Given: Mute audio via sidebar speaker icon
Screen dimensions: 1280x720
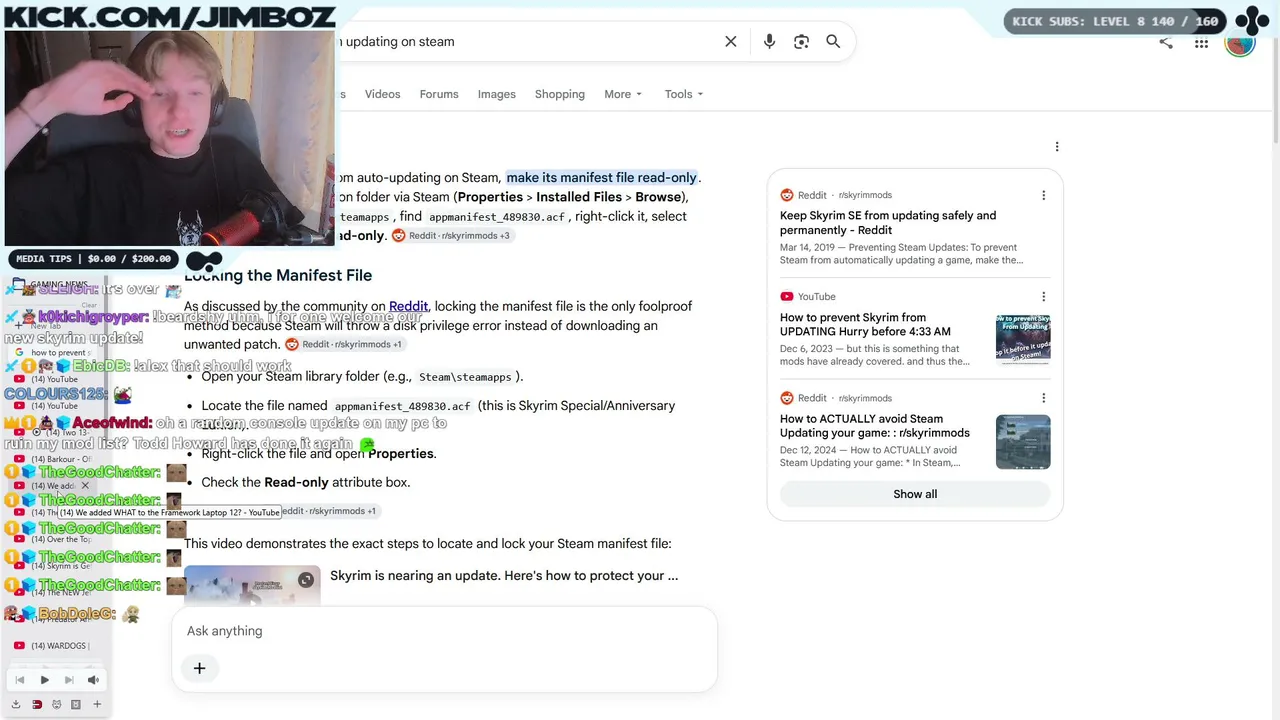Looking at the screenshot, I should (x=93, y=680).
